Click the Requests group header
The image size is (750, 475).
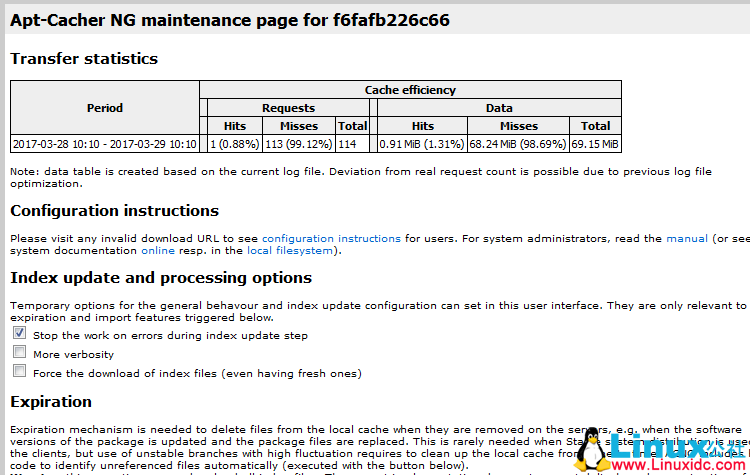coord(288,108)
